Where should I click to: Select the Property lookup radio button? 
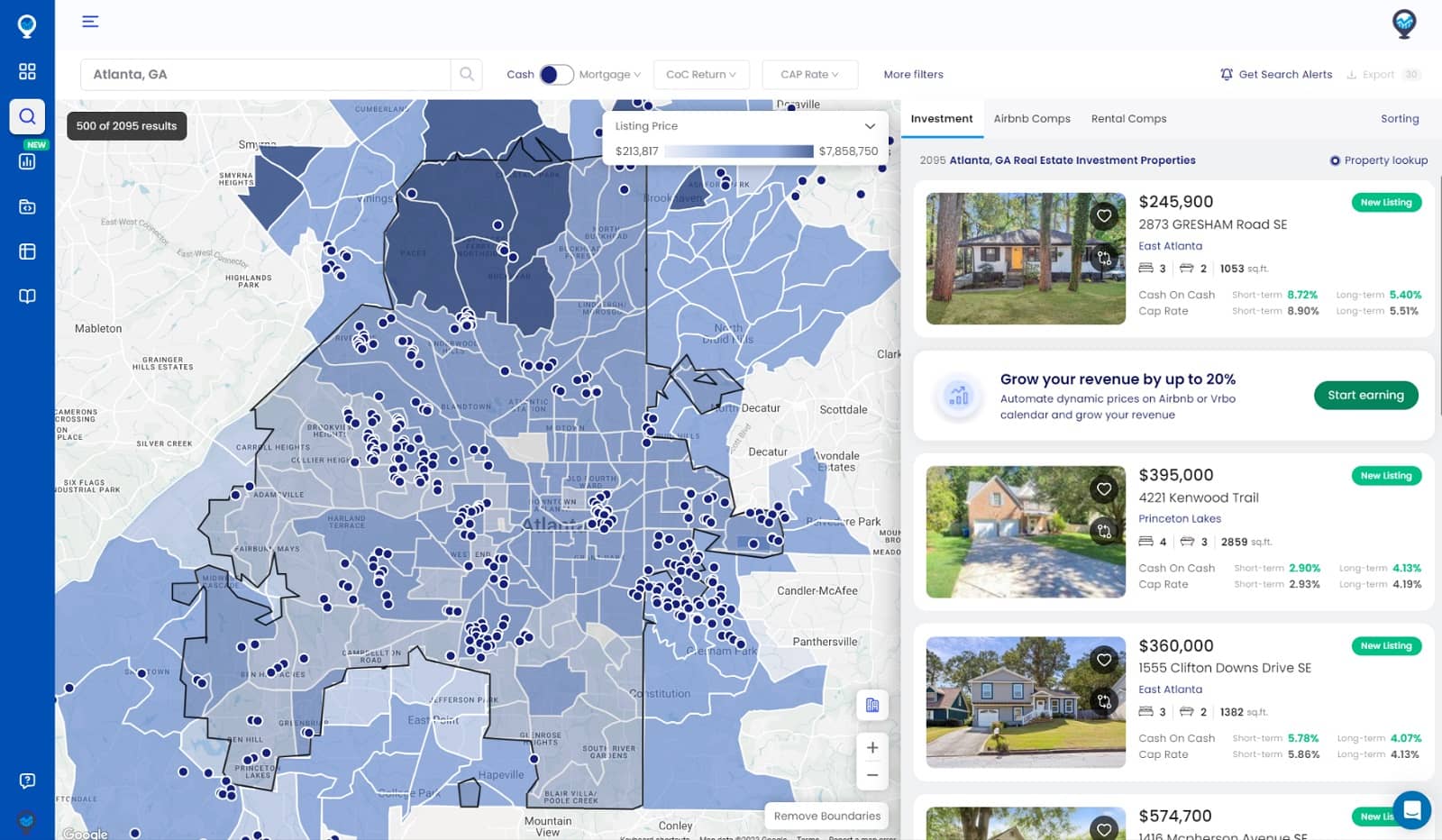[x=1335, y=160]
